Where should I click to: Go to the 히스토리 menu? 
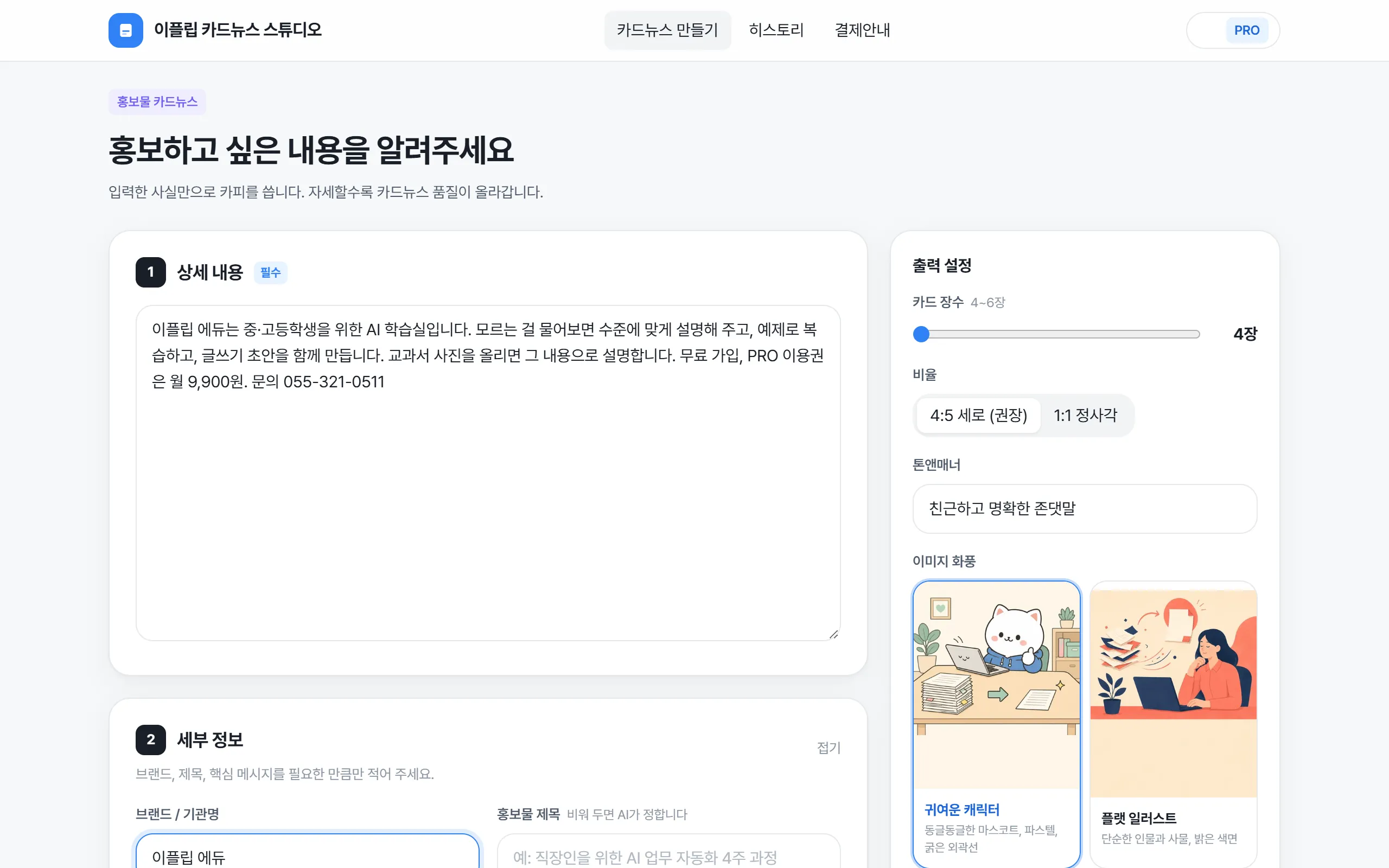pos(776,30)
